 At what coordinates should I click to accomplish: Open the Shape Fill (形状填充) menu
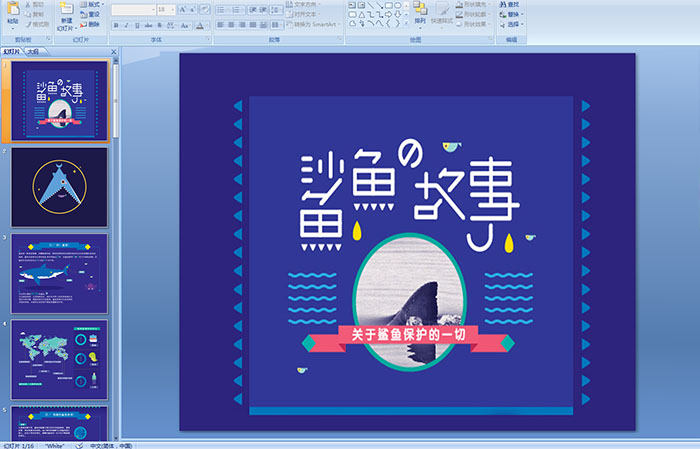[473, 4]
